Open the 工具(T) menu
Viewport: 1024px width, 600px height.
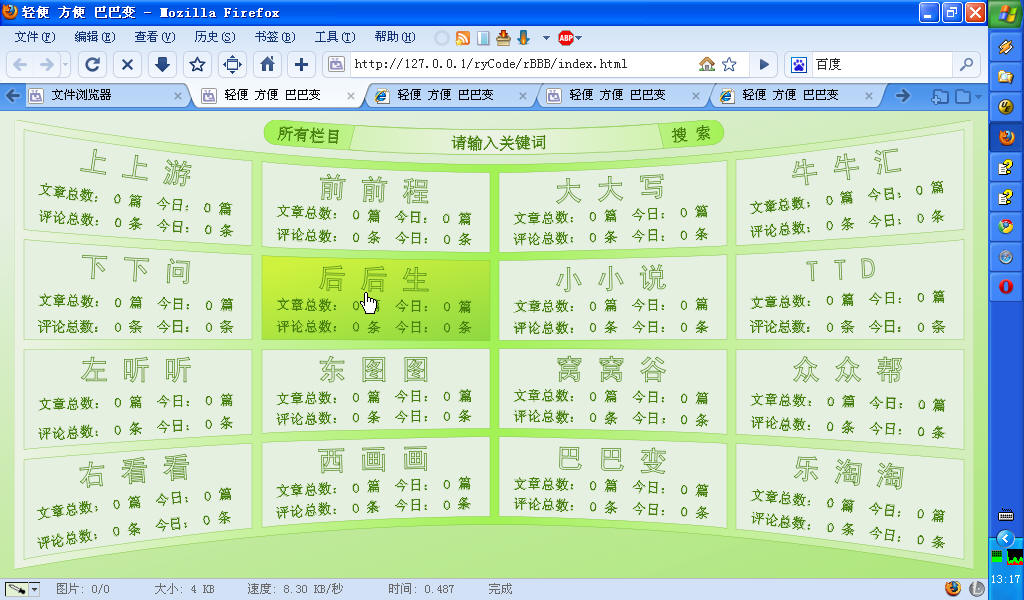pos(335,37)
